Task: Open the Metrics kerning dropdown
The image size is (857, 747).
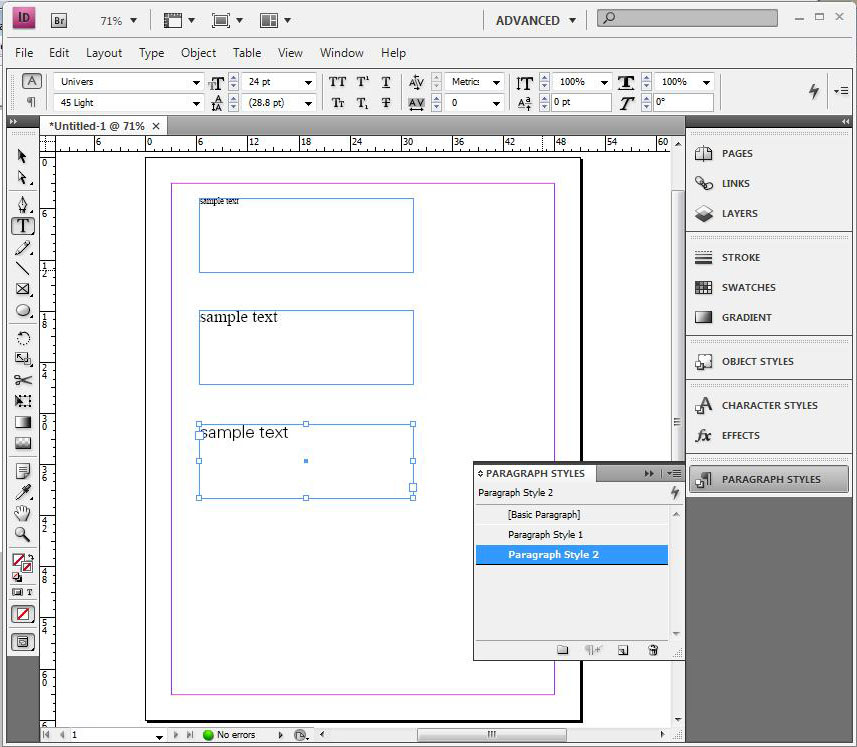Action: coord(496,83)
